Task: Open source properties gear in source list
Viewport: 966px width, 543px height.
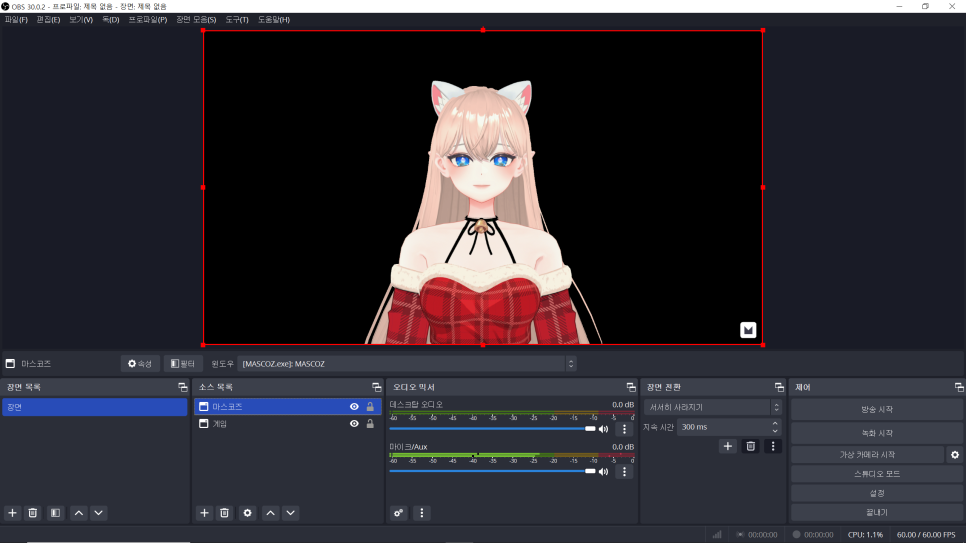Action: click(248, 513)
